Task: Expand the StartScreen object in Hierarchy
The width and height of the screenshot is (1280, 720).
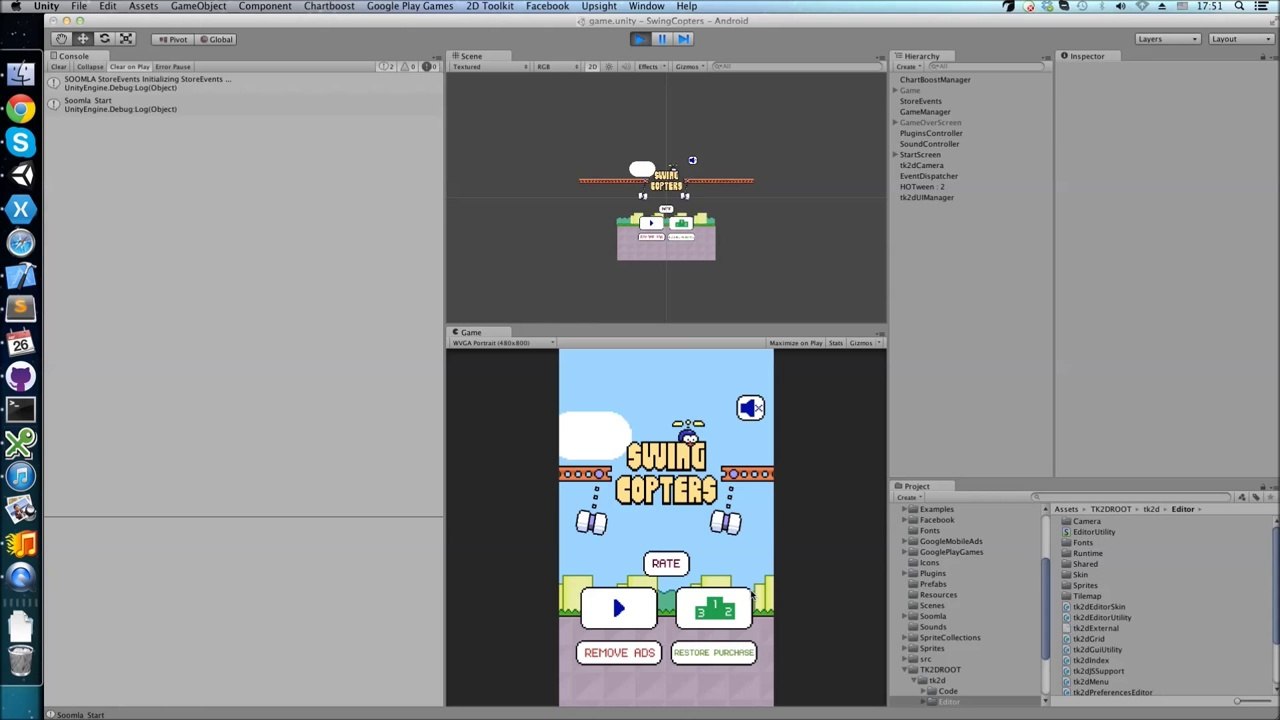Action: coord(895,155)
